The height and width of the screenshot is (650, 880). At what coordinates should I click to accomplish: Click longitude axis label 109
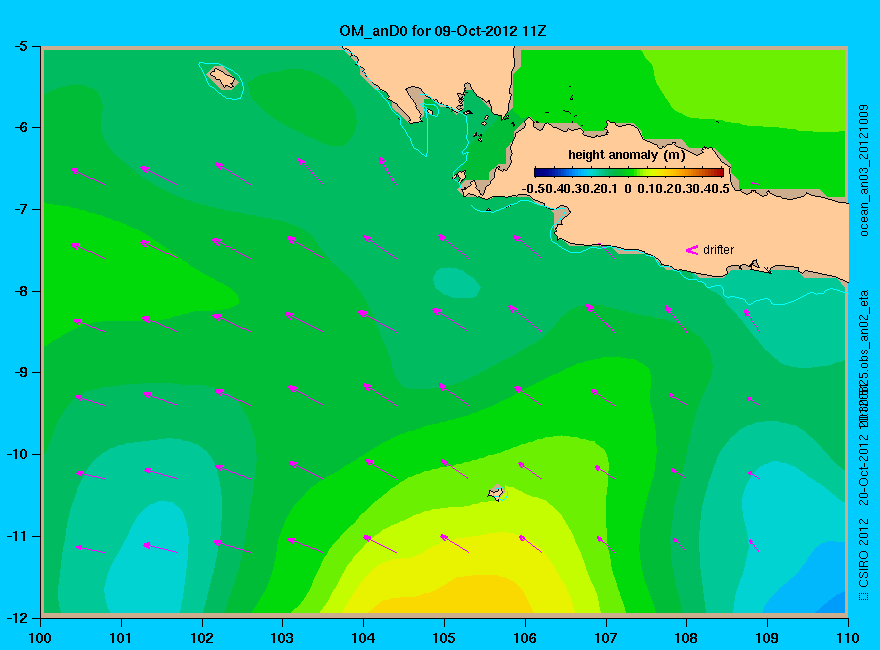pos(767,638)
